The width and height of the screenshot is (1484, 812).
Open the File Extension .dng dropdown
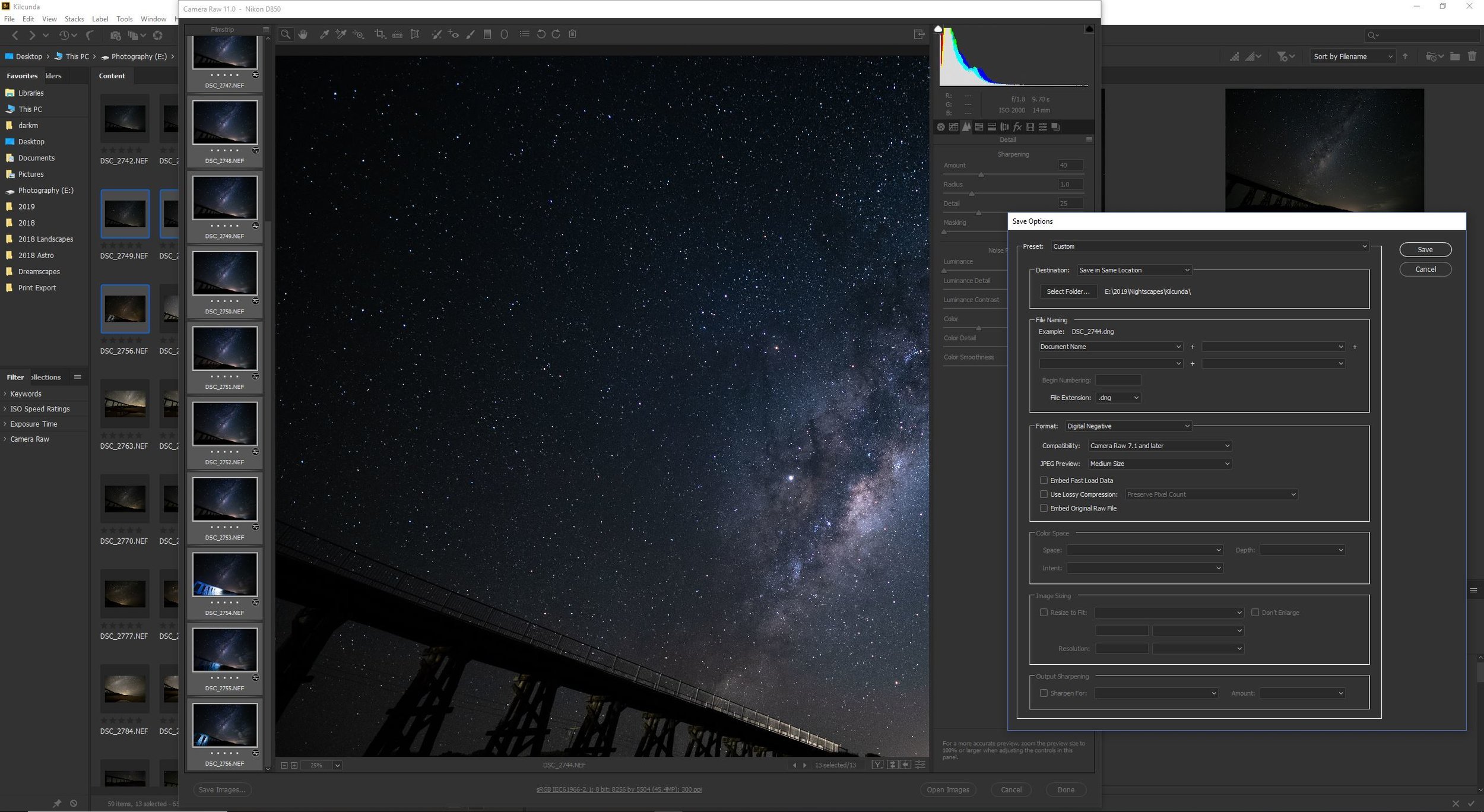click(x=1118, y=398)
